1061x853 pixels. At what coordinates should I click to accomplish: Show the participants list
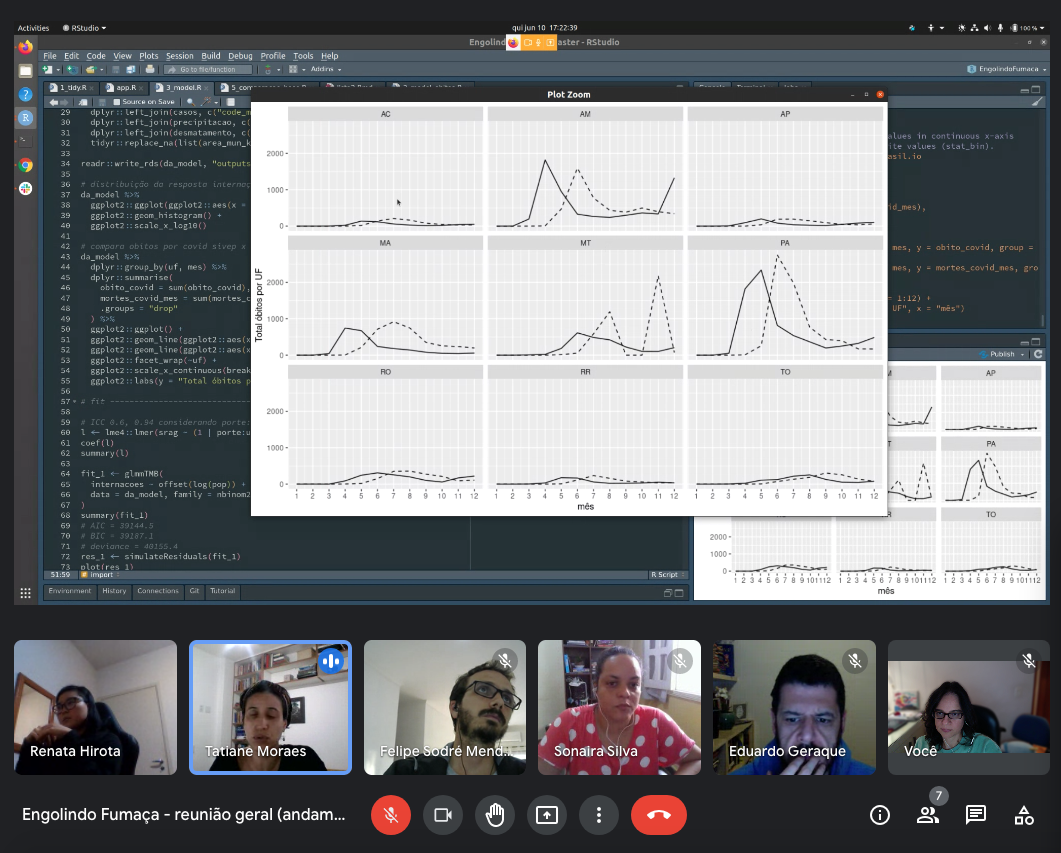(928, 815)
